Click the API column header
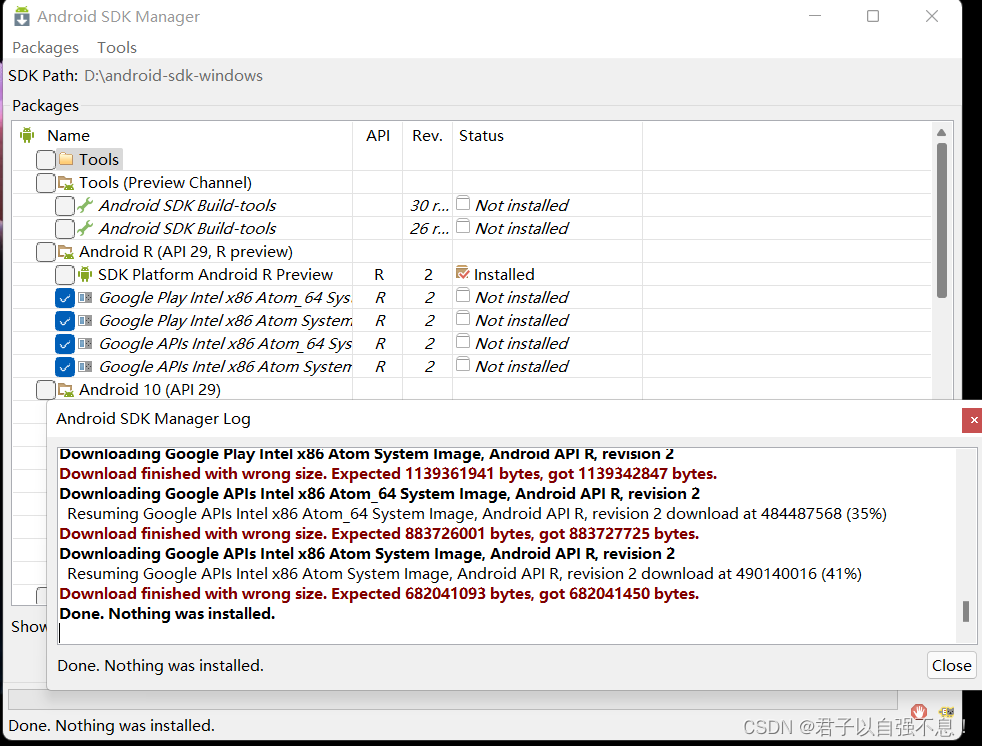The width and height of the screenshot is (982, 746). click(378, 135)
